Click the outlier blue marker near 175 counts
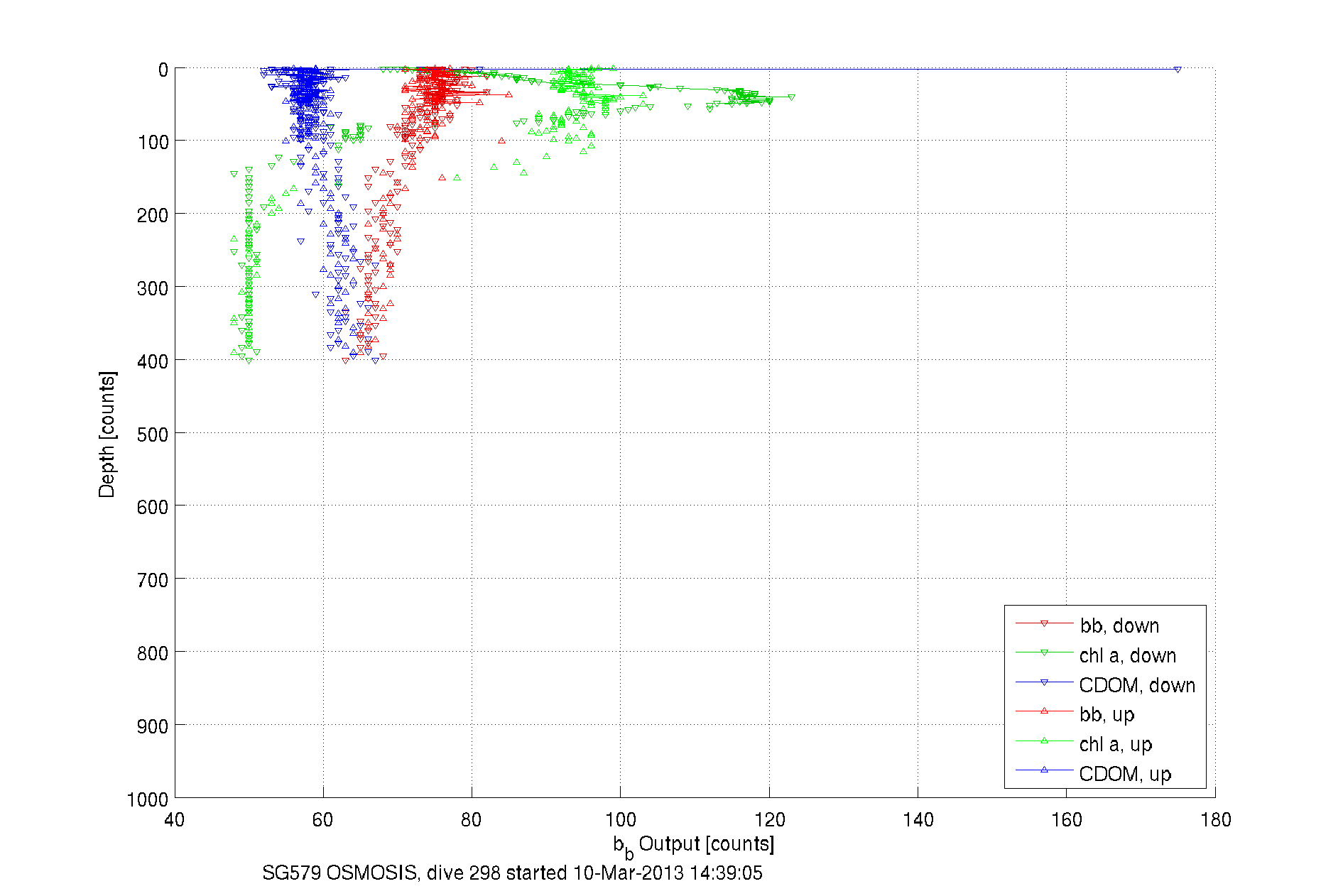Screen dimensions: 1343x896 1178,70
